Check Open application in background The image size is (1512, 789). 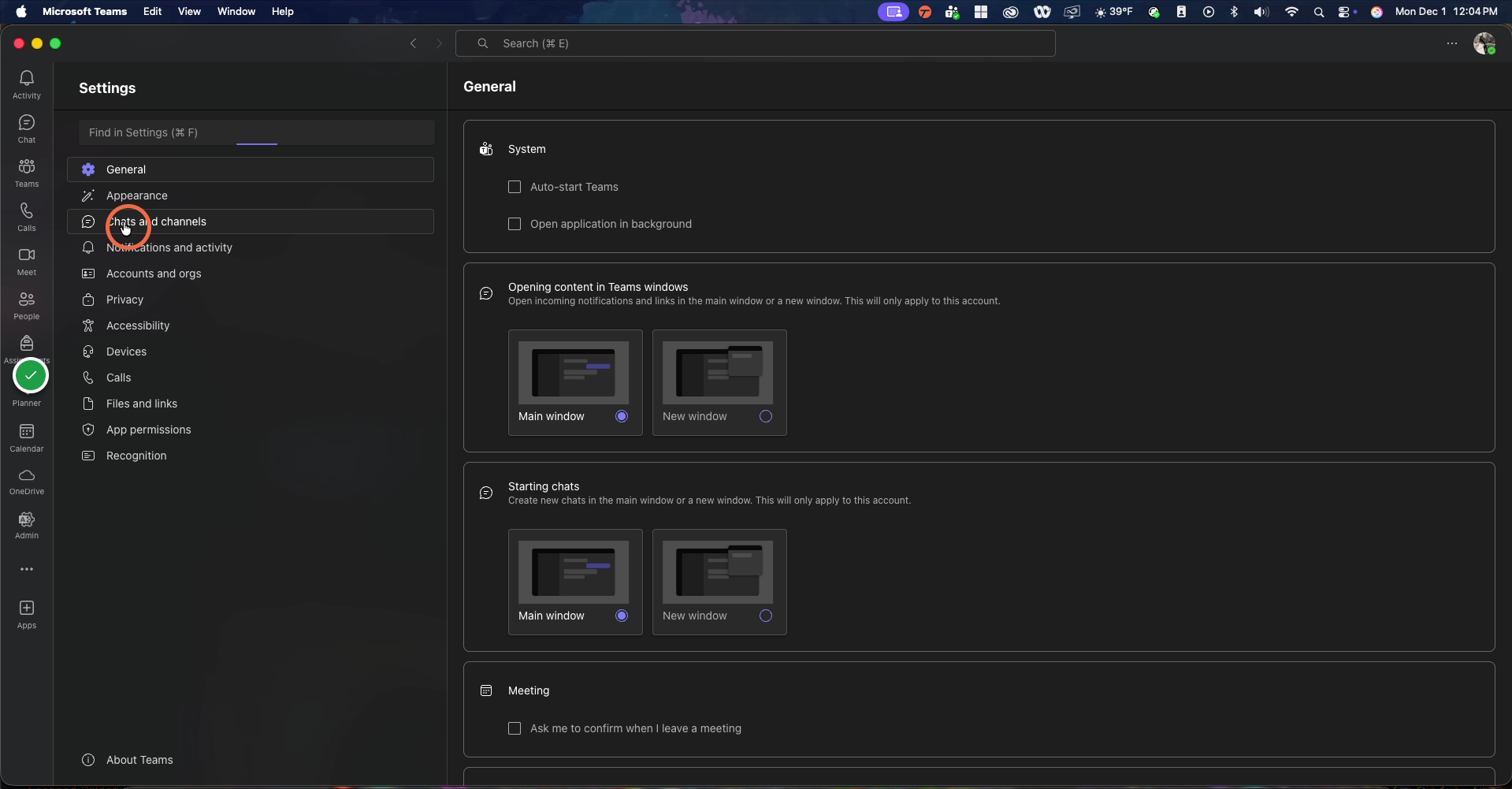[x=515, y=224]
